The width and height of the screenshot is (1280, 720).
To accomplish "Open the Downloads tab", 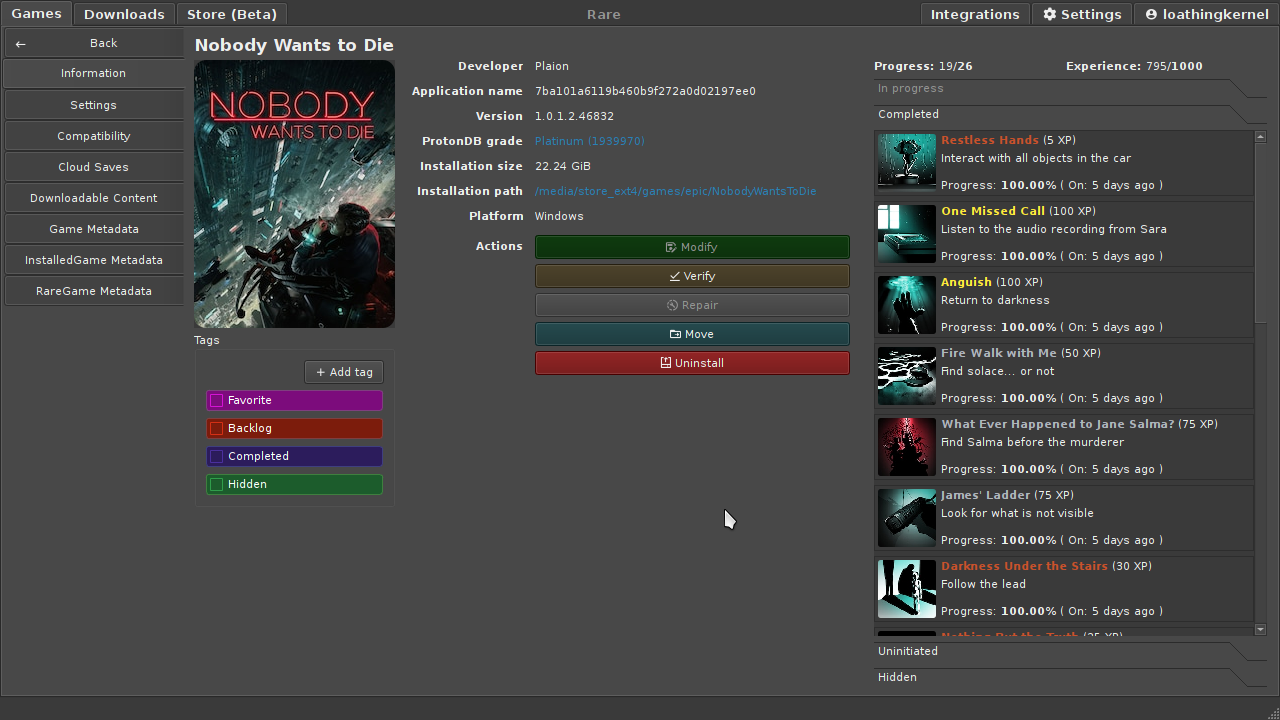I will pyautogui.click(x=124, y=14).
